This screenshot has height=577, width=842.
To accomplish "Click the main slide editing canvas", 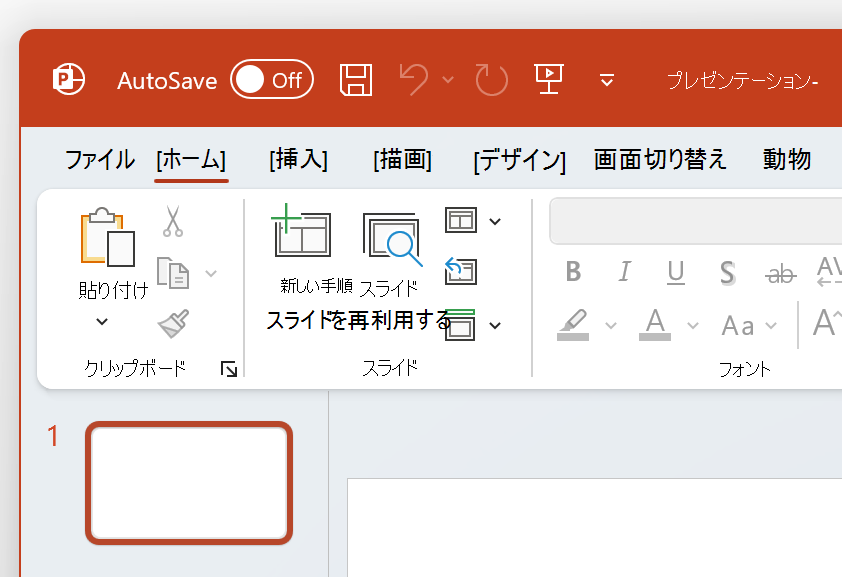I will click(594, 527).
